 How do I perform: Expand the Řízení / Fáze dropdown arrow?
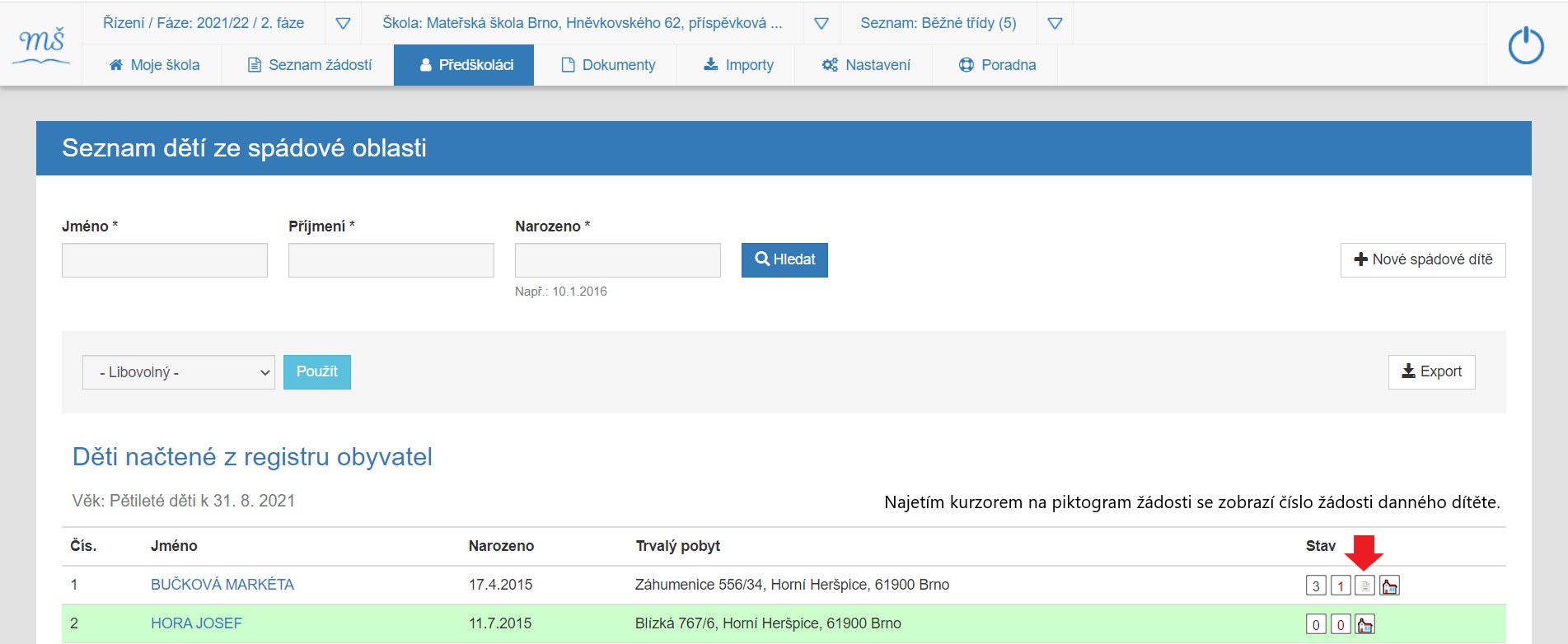(x=344, y=23)
